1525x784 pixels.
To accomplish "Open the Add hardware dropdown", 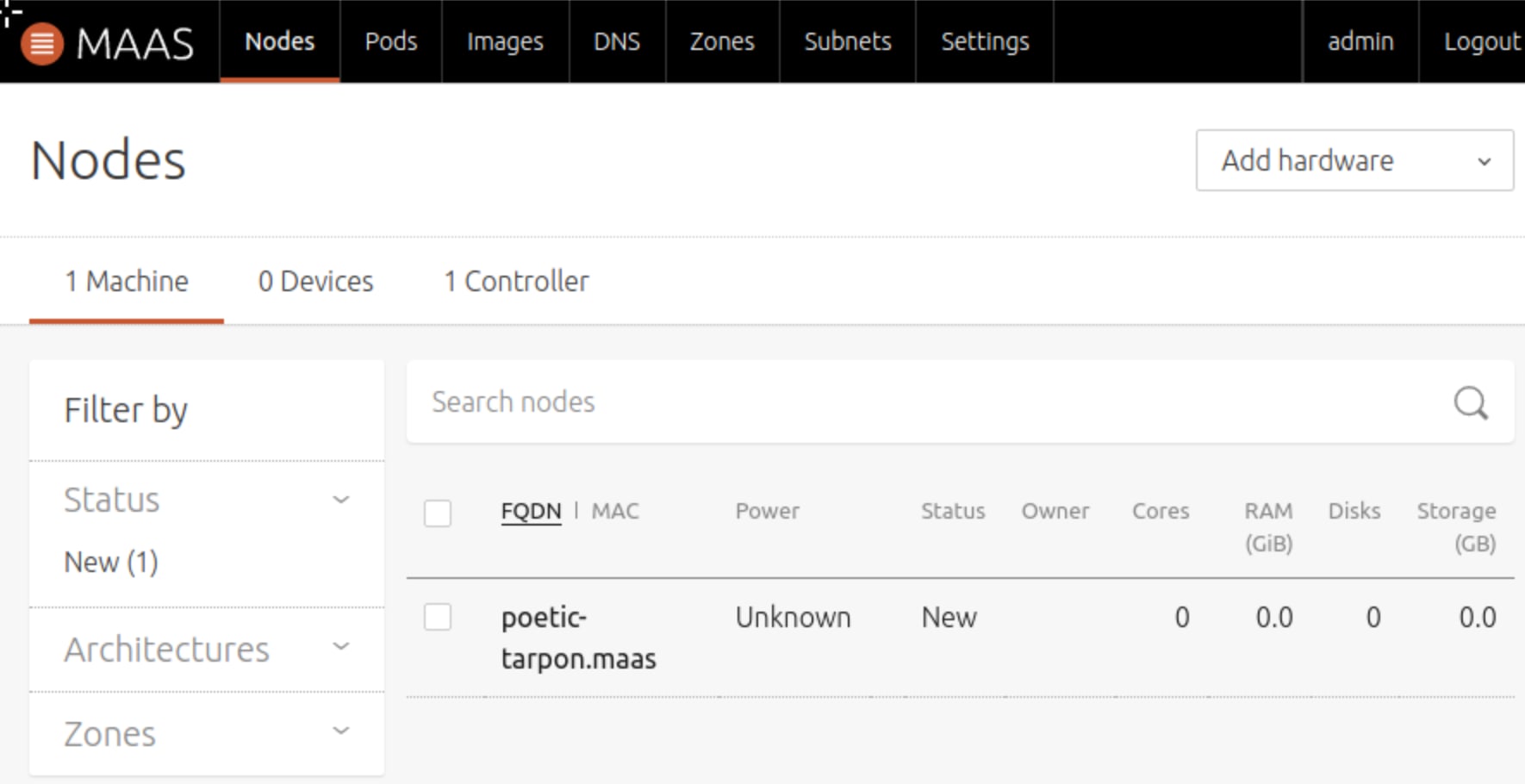I will (1354, 160).
